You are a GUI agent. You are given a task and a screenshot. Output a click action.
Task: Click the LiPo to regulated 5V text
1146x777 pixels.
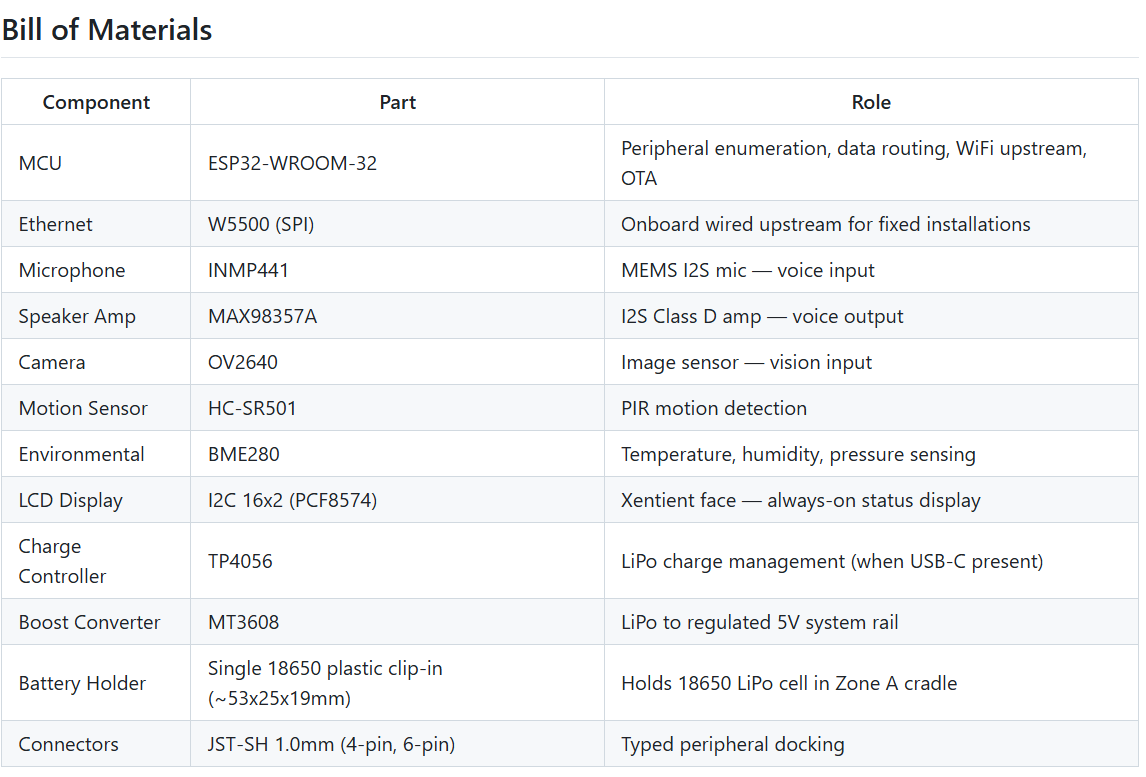[x=759, y=623]
